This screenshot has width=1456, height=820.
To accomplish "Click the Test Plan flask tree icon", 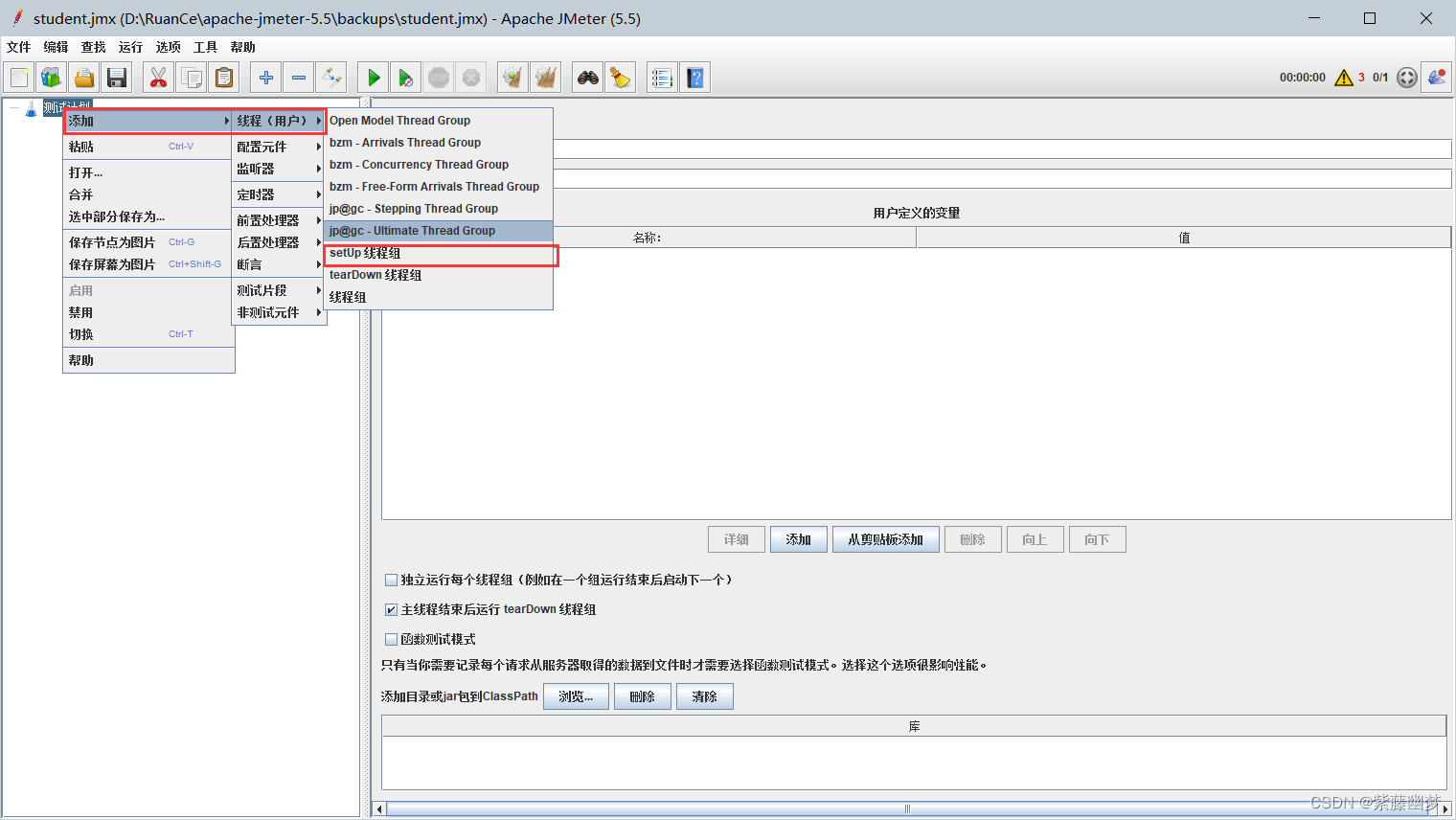I will [x=31, y=108].
